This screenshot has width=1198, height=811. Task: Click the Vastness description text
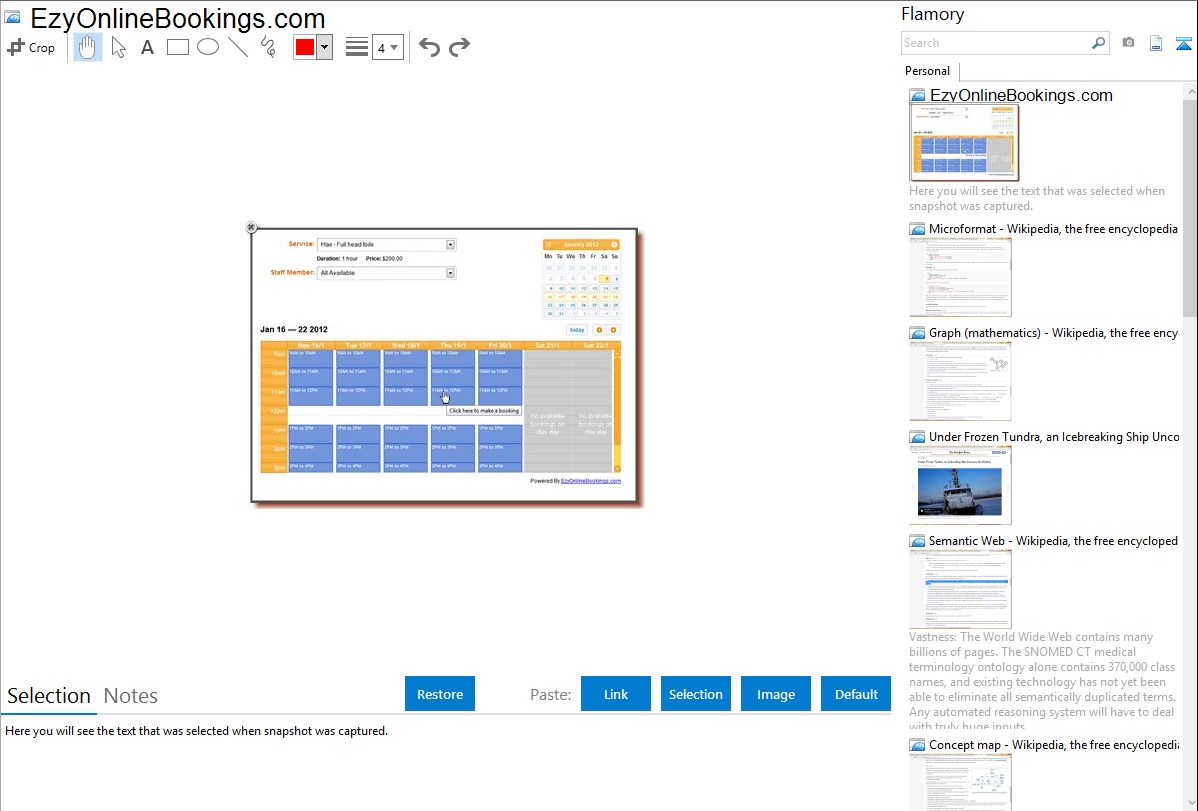[x=1042, y=681]
